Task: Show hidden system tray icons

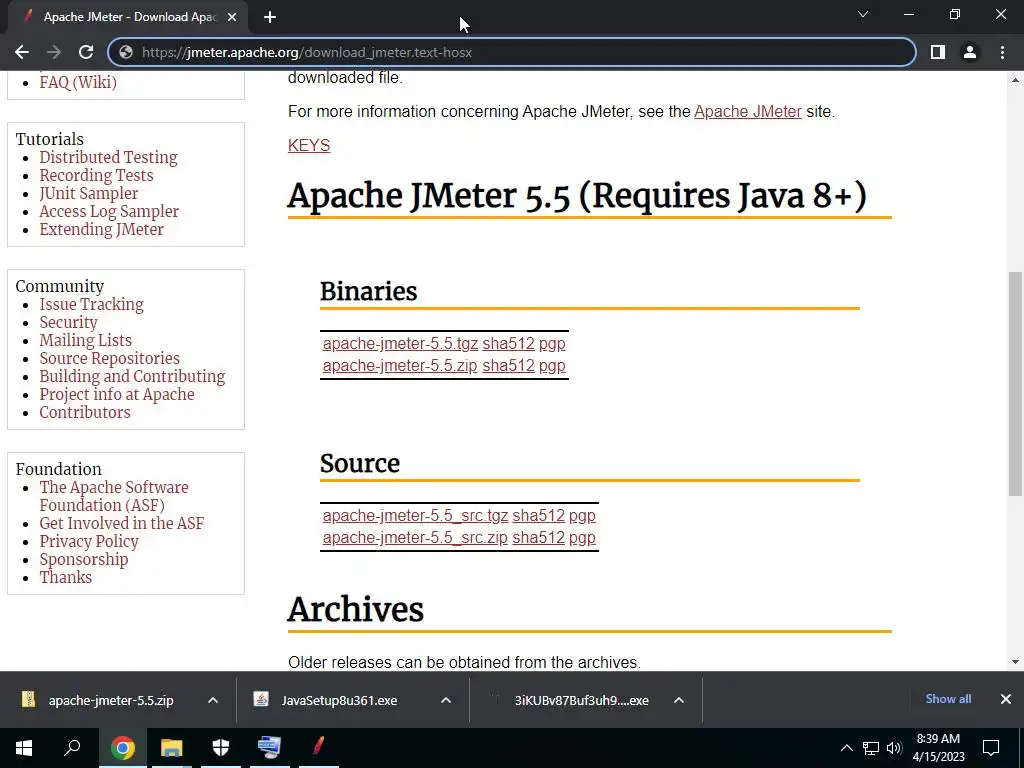Action: point(846,748)
